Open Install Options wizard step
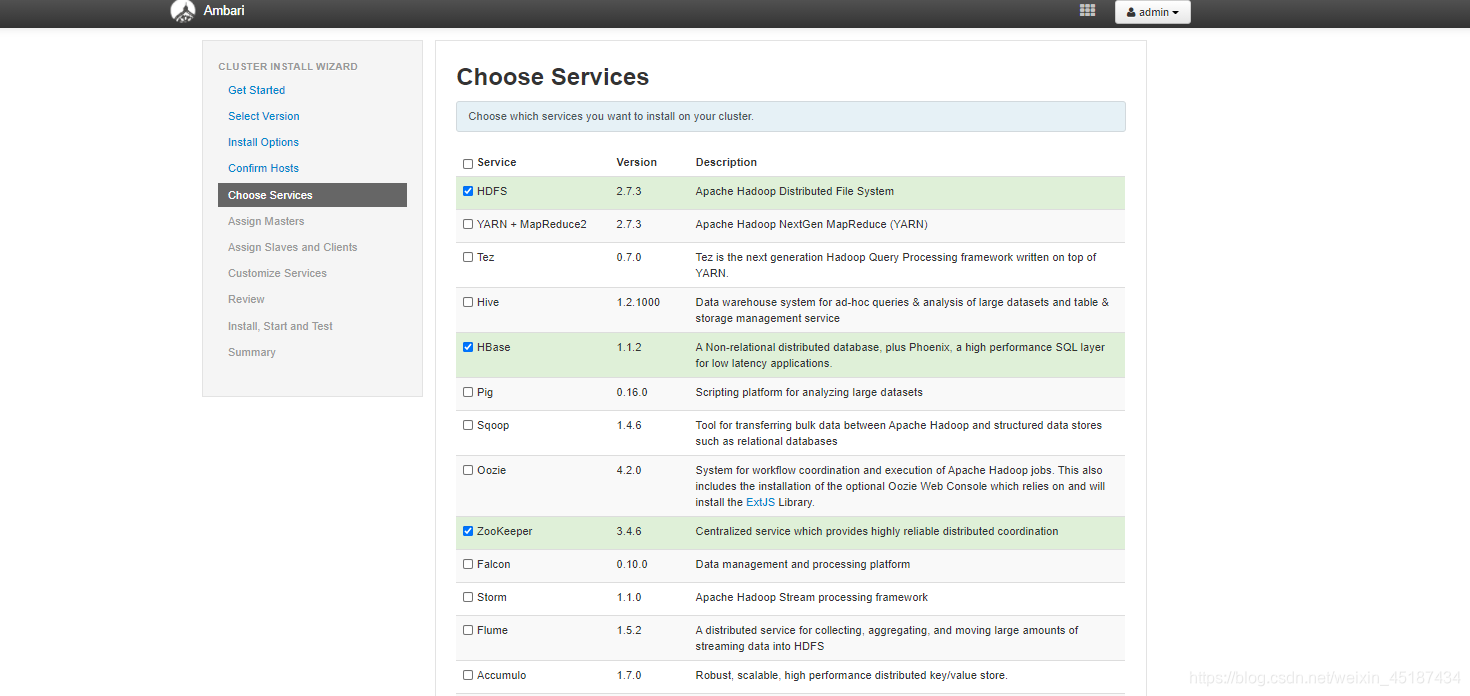Viewport: 1470px width, 696px height. 263,142
